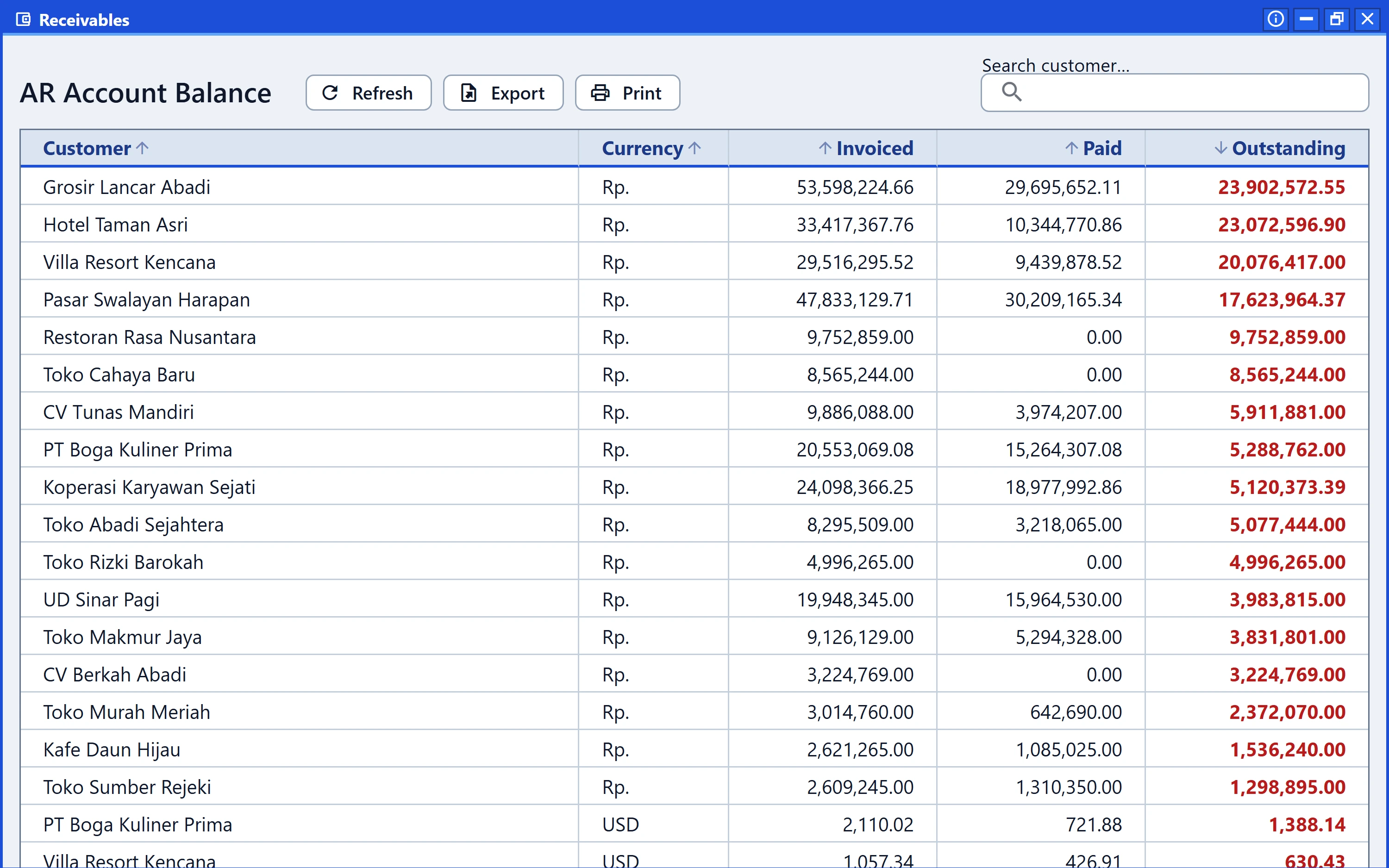Screen dimensions: 1389x868
Task: Click Toko Abadi Sejahtera name
Action: [x=133, y=525]
